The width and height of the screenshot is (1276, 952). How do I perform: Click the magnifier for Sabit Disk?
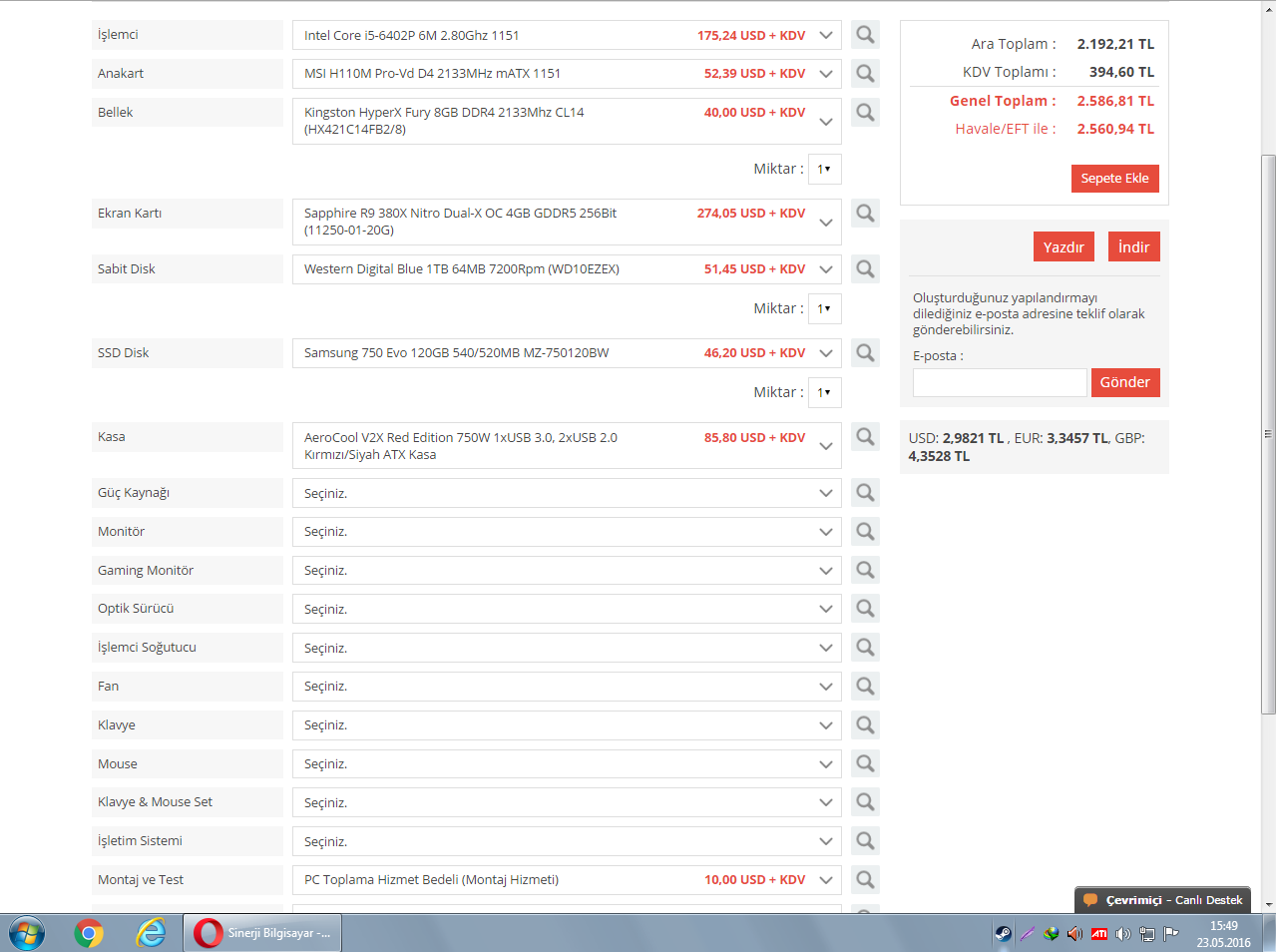pos(865,269)
